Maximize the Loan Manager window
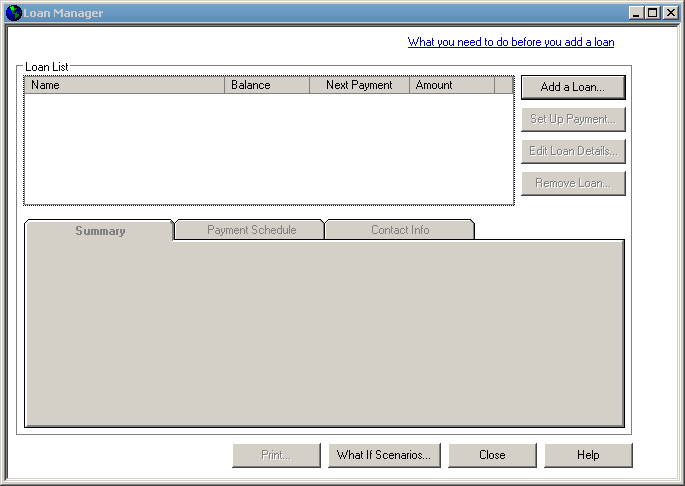This screenshot has height=486, width=685. (x=652, y=13)
